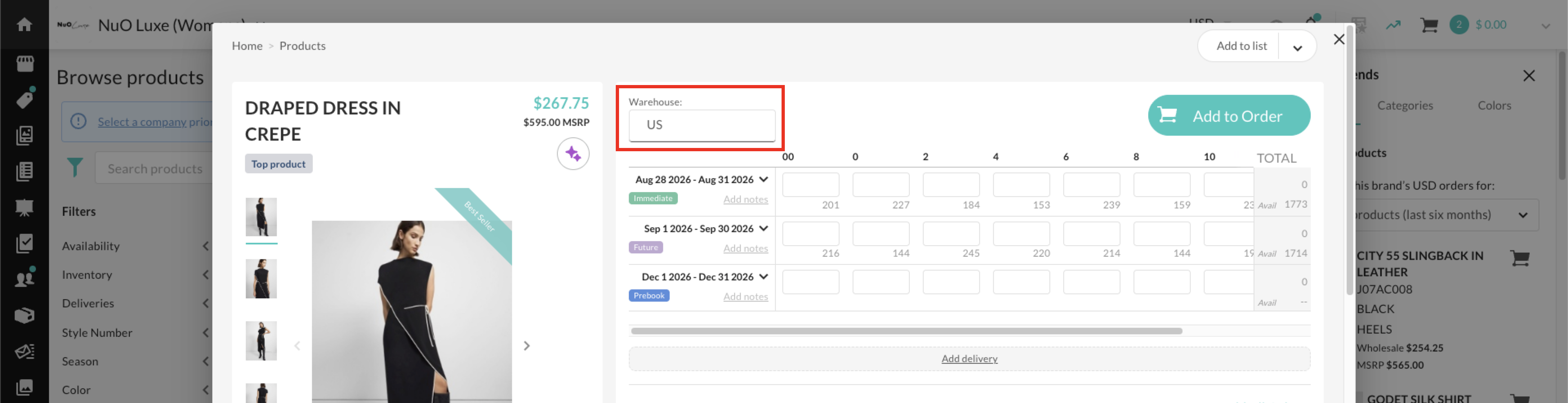Image resolution: width=1568 pixels, height=403 pixels.
Task: Click the Add to Order button
Action: [1228, 115]
